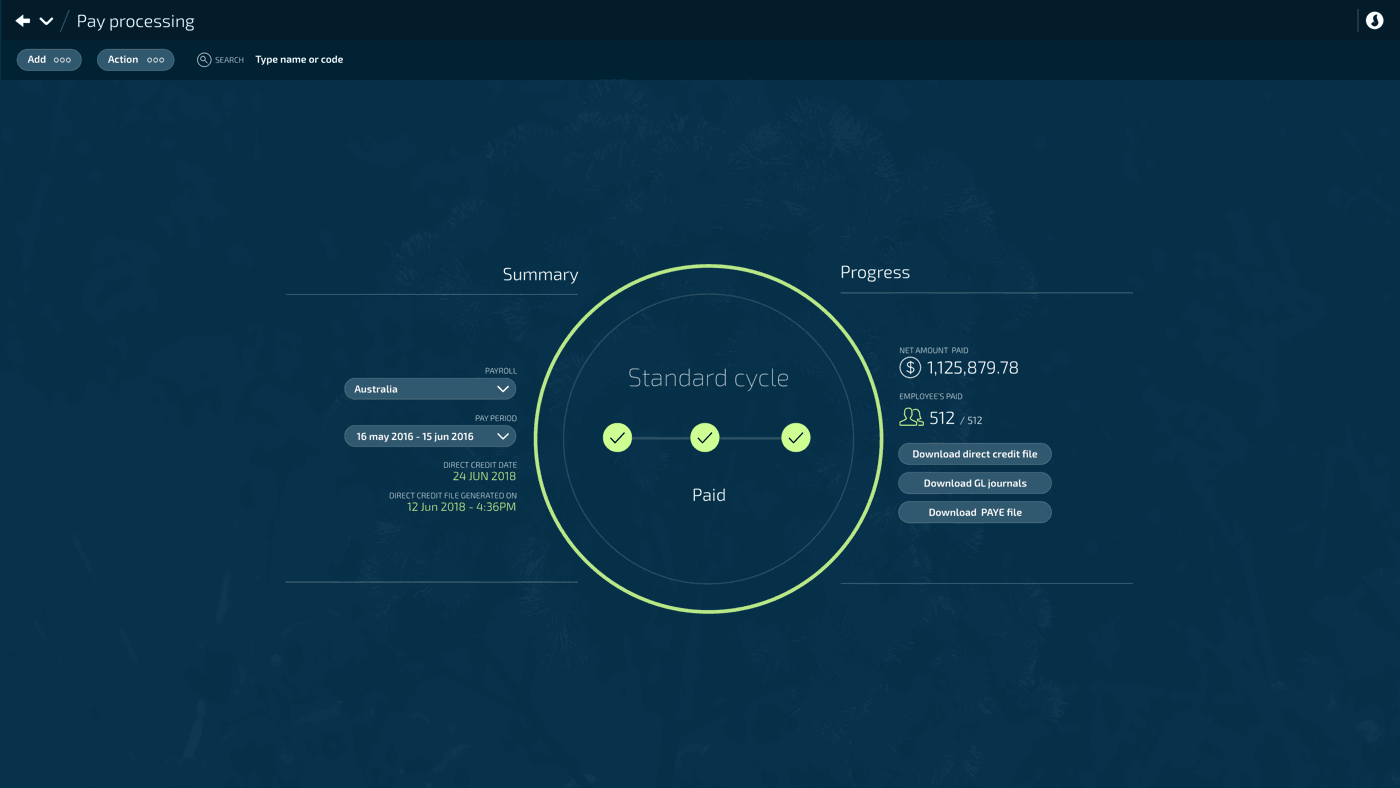Open the user profile icon
Viewport: 1400px width, 788px height.
[1374, 21]
